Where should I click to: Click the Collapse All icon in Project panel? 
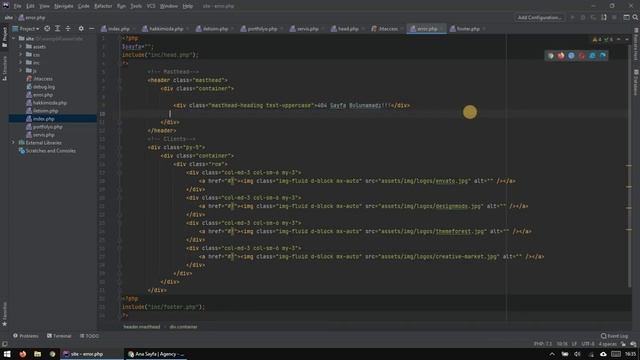click(x=68, y=29)
